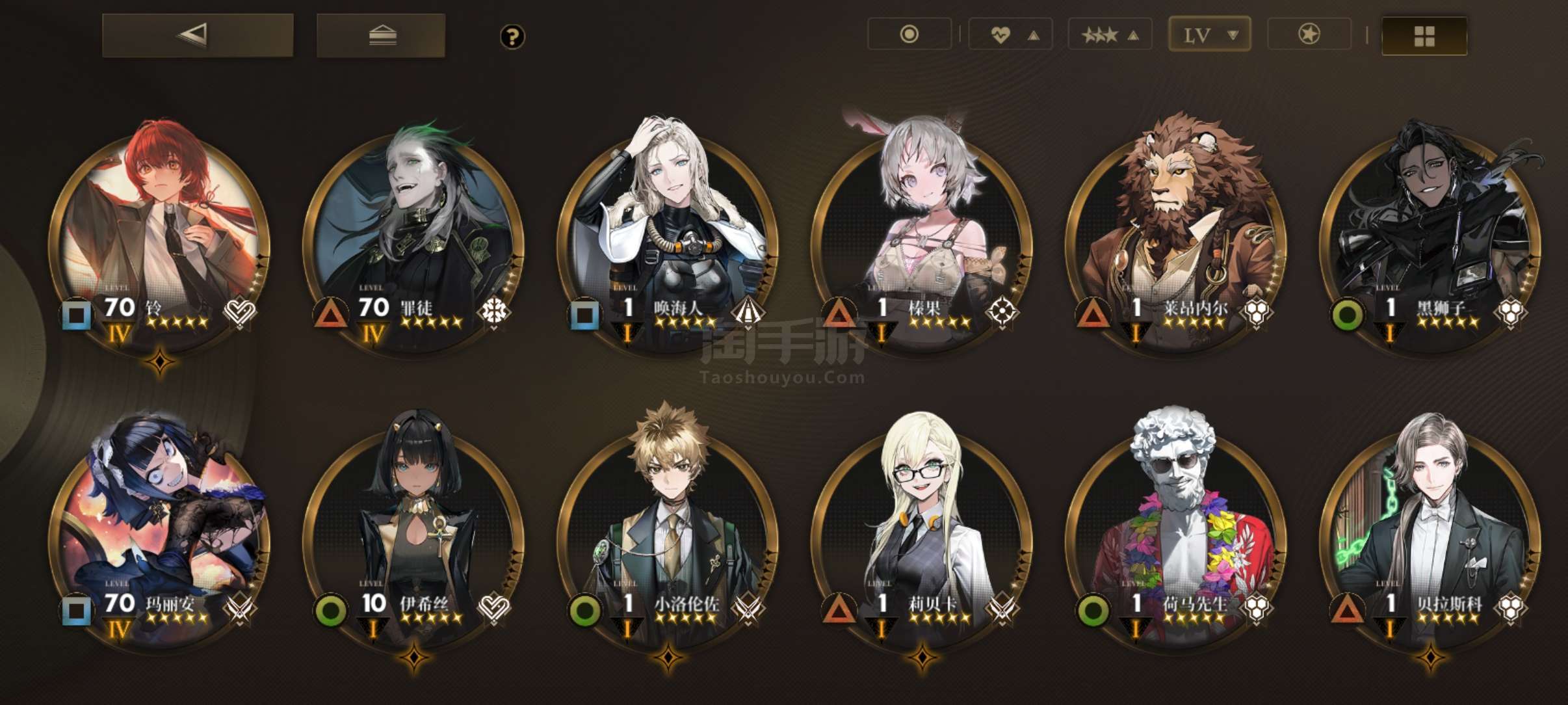Image resolution: width=1568 pixels, height=705 pixels.
Task: Open the home stack icon button
Action: pyautogui.click(x=381, y=35)
